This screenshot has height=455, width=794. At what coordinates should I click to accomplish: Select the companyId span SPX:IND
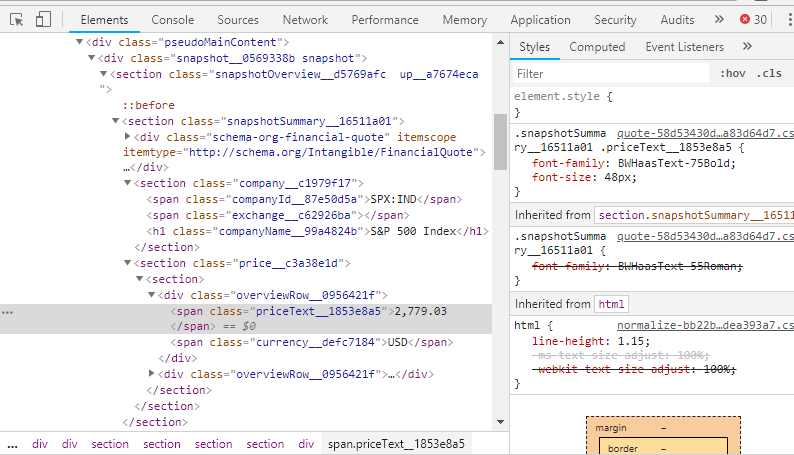(x=304, y=199)
